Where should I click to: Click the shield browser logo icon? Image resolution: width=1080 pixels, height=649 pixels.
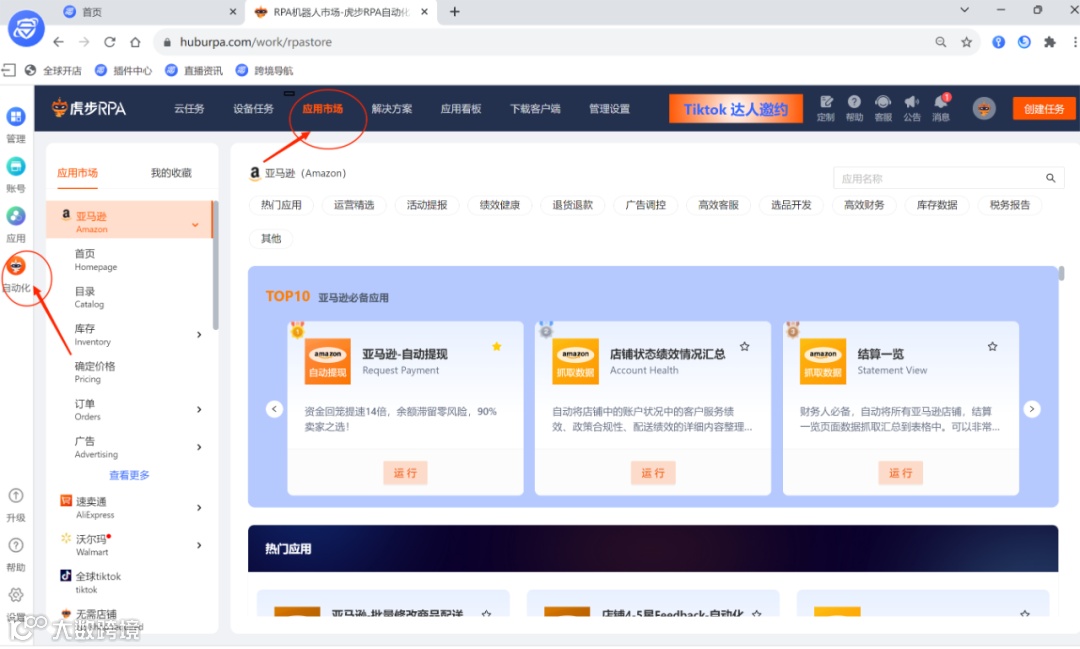26,28
